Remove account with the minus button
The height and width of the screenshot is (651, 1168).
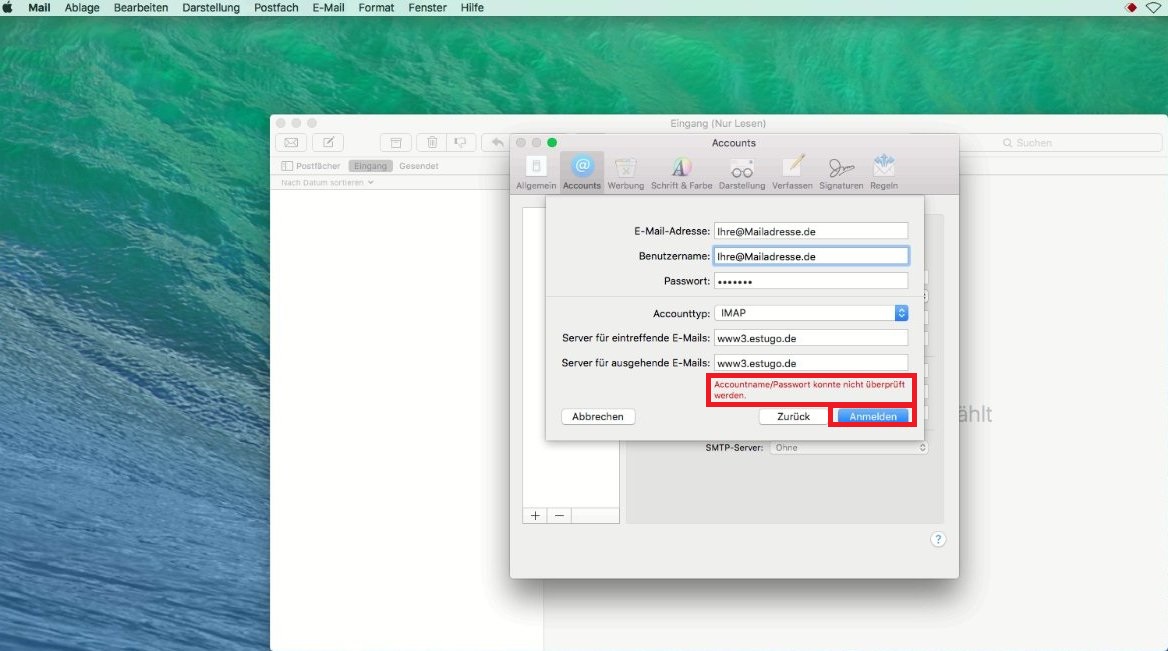559,515
